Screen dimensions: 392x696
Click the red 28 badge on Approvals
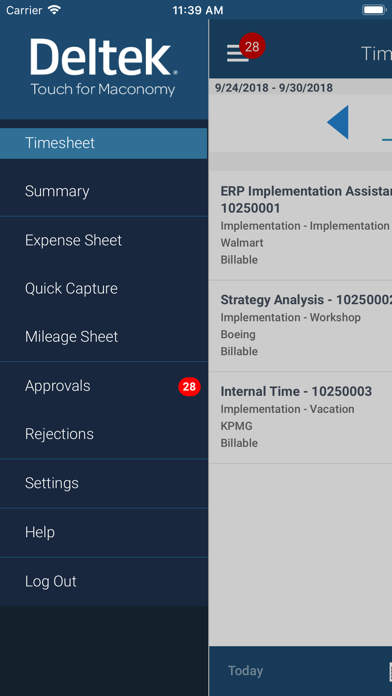pyautogui.click(x=190, y=387)
